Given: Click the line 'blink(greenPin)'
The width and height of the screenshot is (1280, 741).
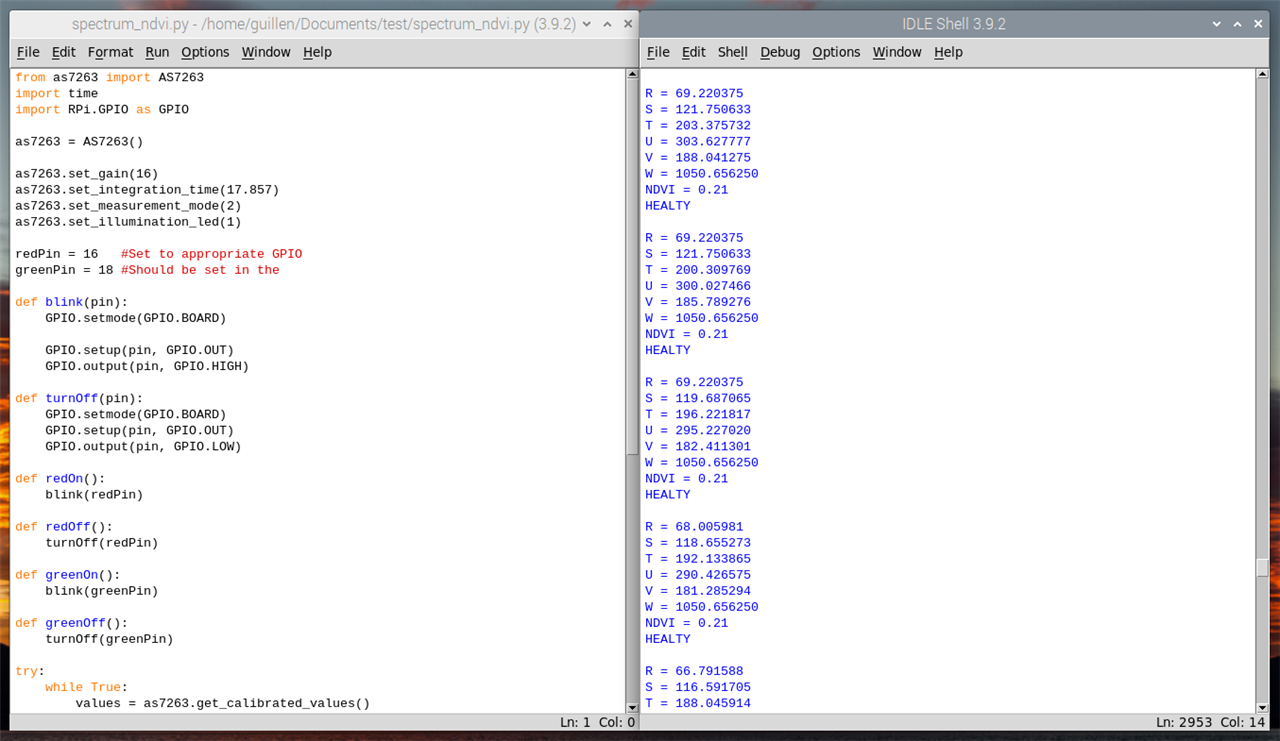Looking at the screenshot, I should (101, 589).
